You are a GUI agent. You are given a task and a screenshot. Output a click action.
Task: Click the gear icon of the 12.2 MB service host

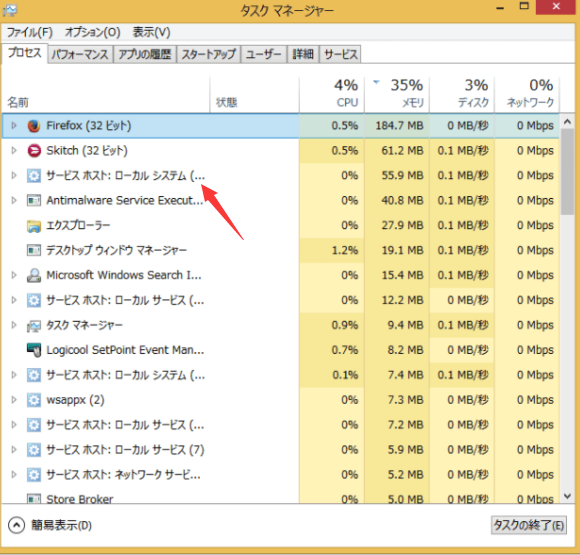coord(34,300)
